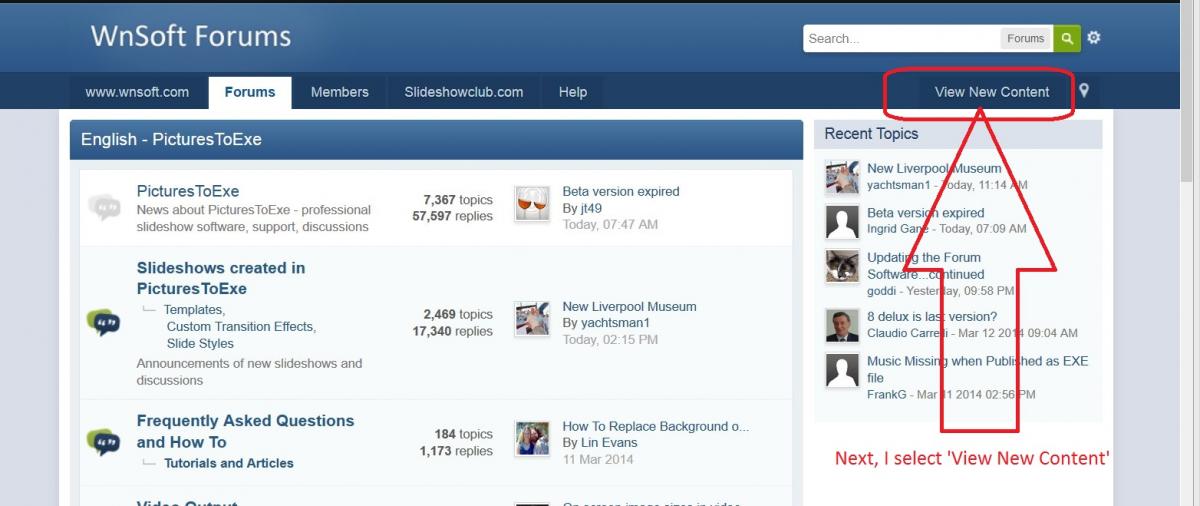
Task: Open Frequently Asked Questions and How To forum
Action: click(245, 431)
